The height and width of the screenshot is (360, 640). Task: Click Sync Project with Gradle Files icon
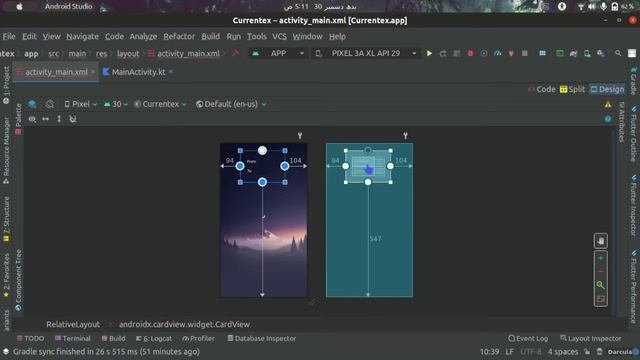(573, 53)
